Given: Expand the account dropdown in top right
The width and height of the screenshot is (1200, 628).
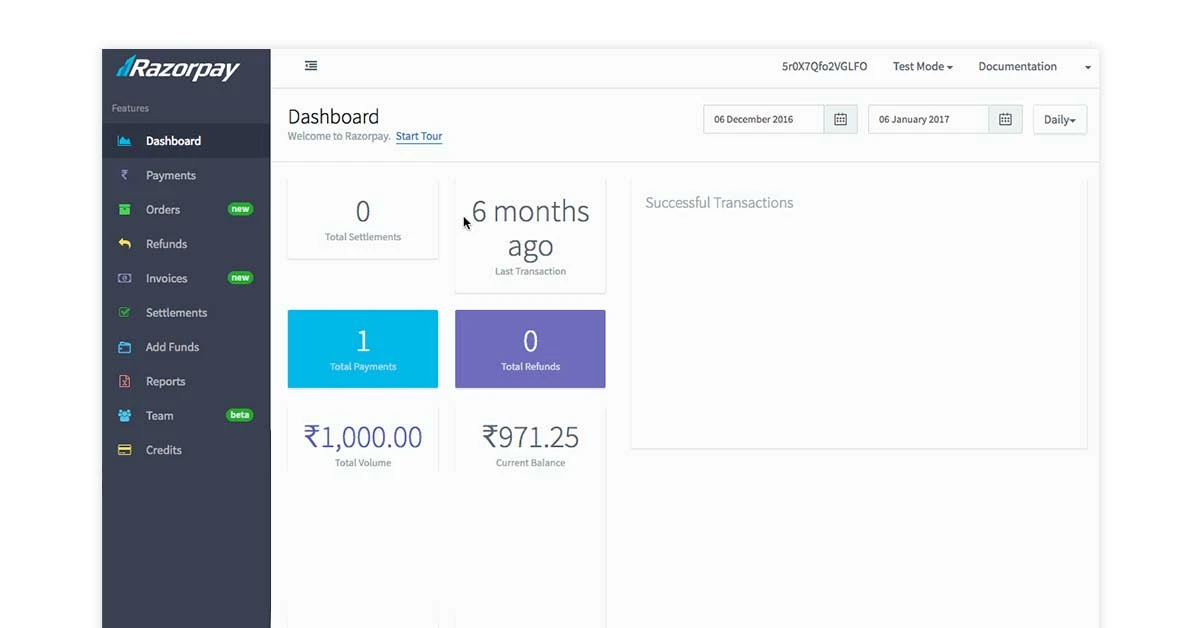Looking at the screenshot, I should pos(1087,66).
